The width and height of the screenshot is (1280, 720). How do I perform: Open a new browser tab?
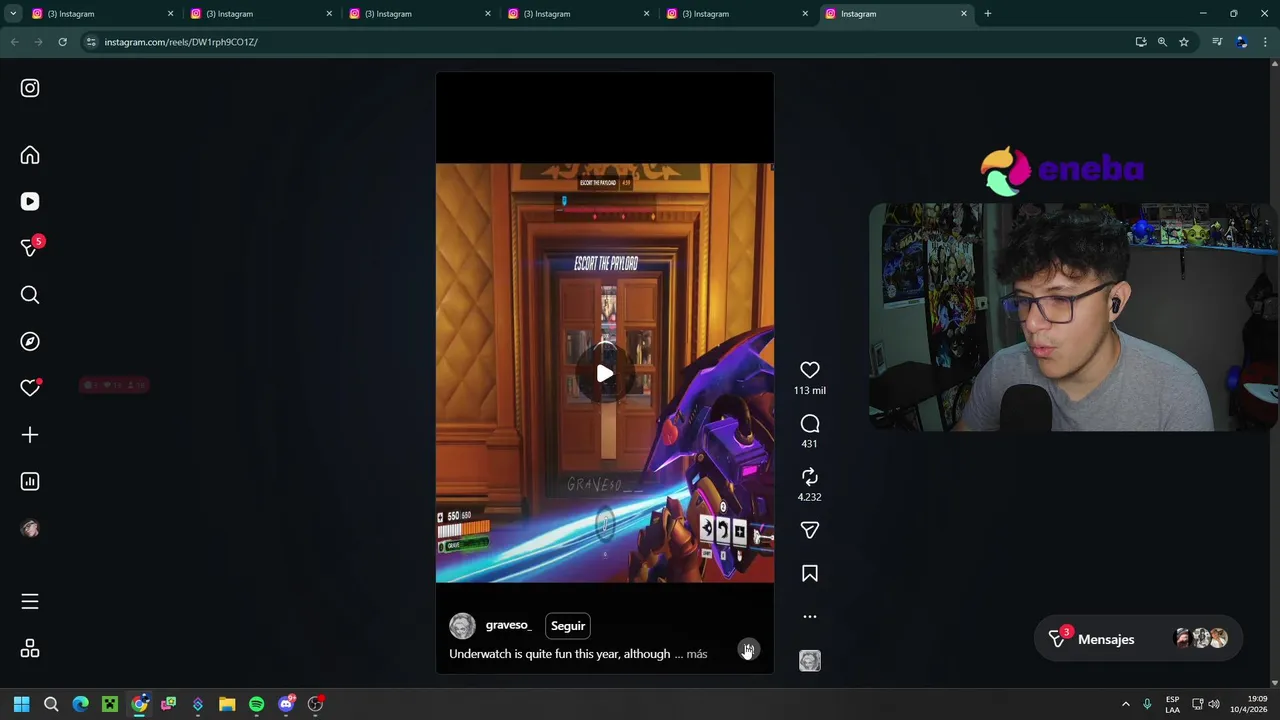click(987, 14)
